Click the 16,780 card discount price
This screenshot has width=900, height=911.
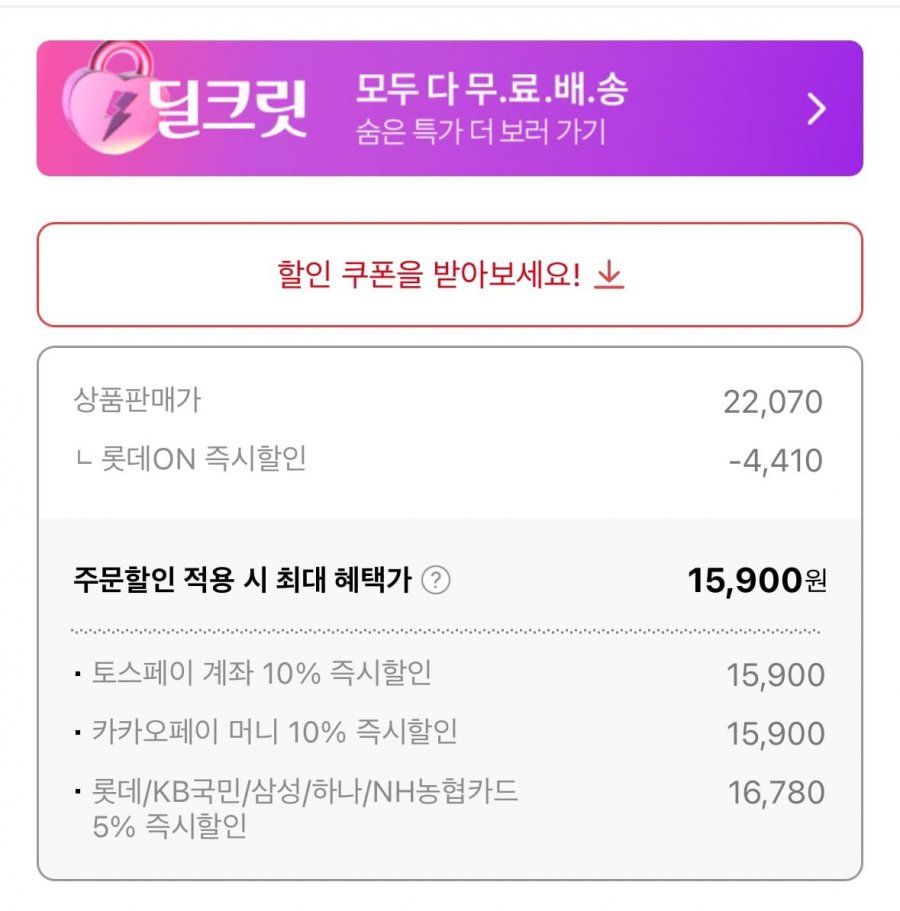point(776,792)
